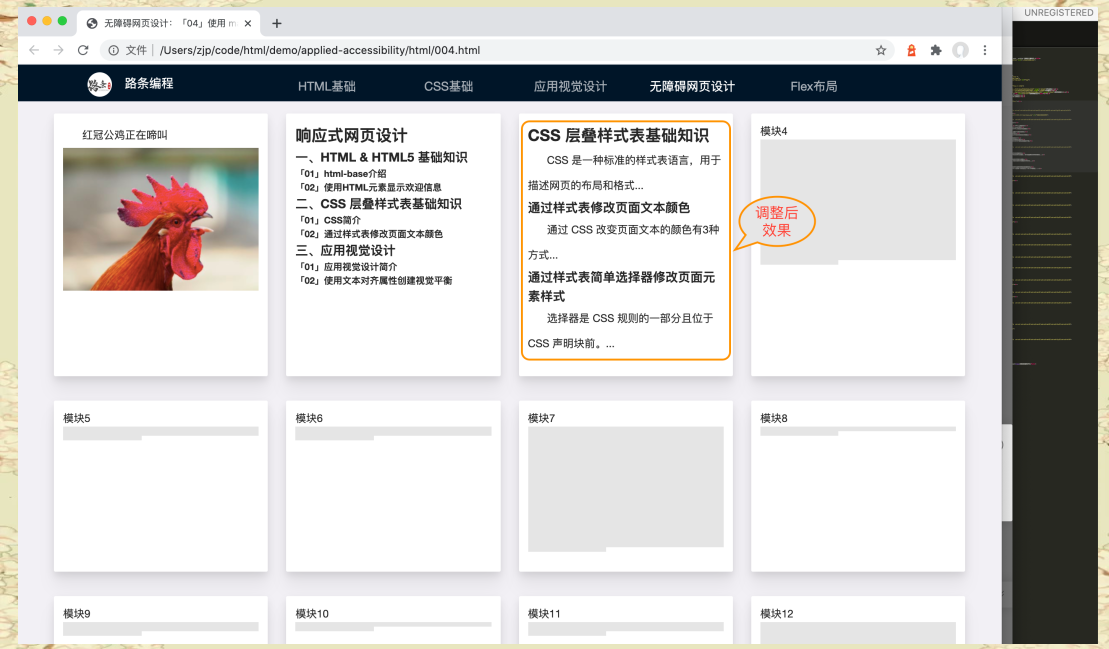Click the site info icon in address bar

tap(113, 50)
